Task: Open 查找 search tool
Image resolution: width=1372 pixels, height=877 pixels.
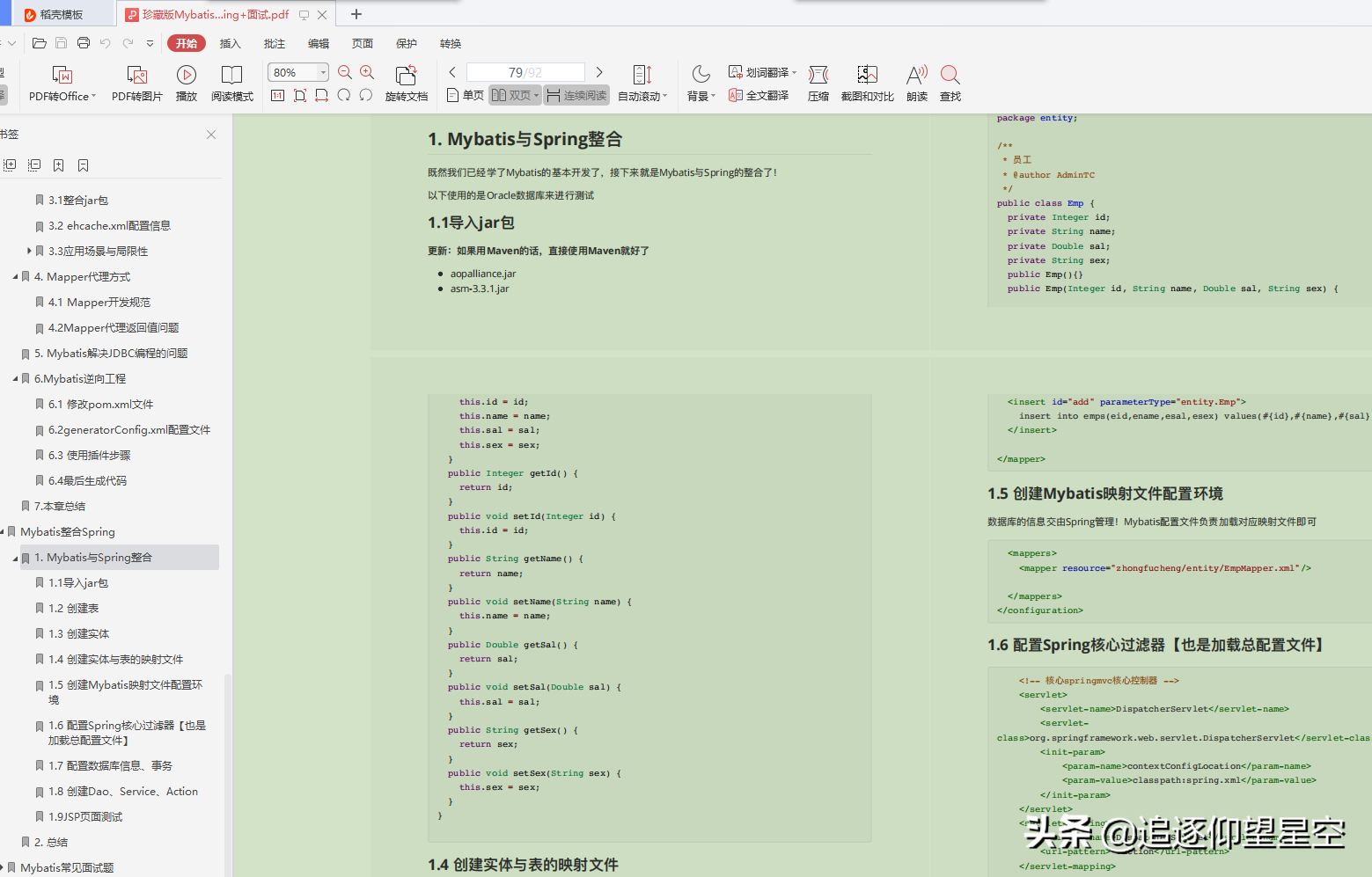Action: pos(950,84)
